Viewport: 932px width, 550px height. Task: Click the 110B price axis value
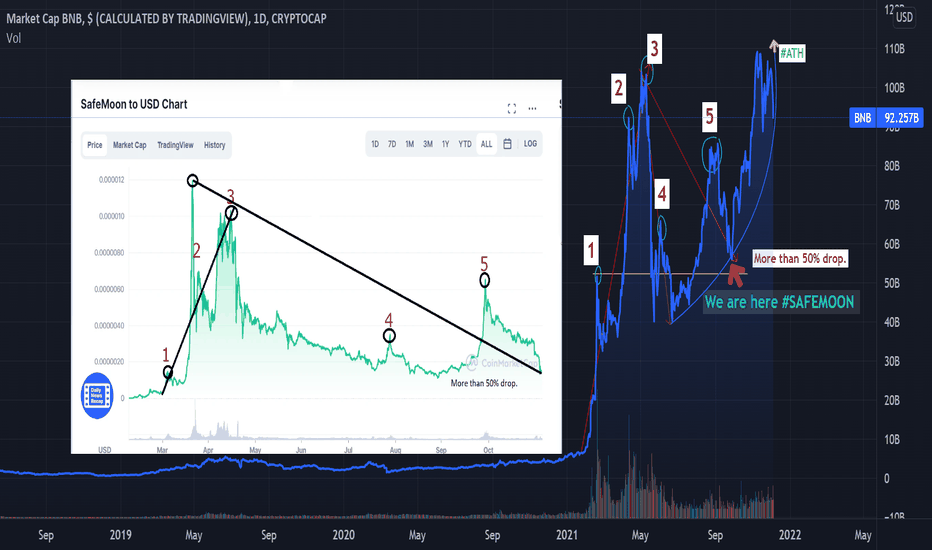894,49
